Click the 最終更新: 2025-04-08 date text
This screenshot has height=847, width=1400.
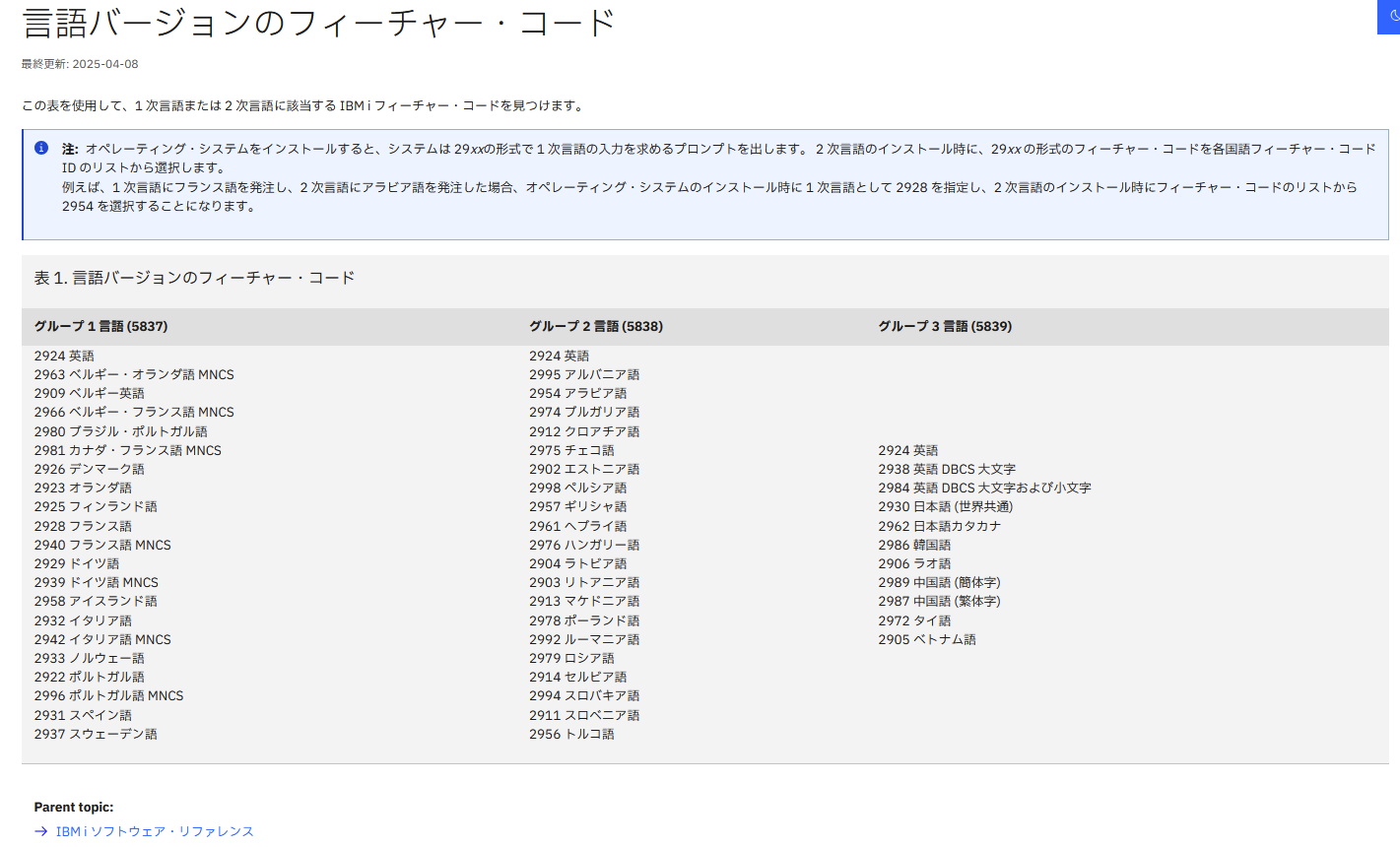(x=80, y=64)
